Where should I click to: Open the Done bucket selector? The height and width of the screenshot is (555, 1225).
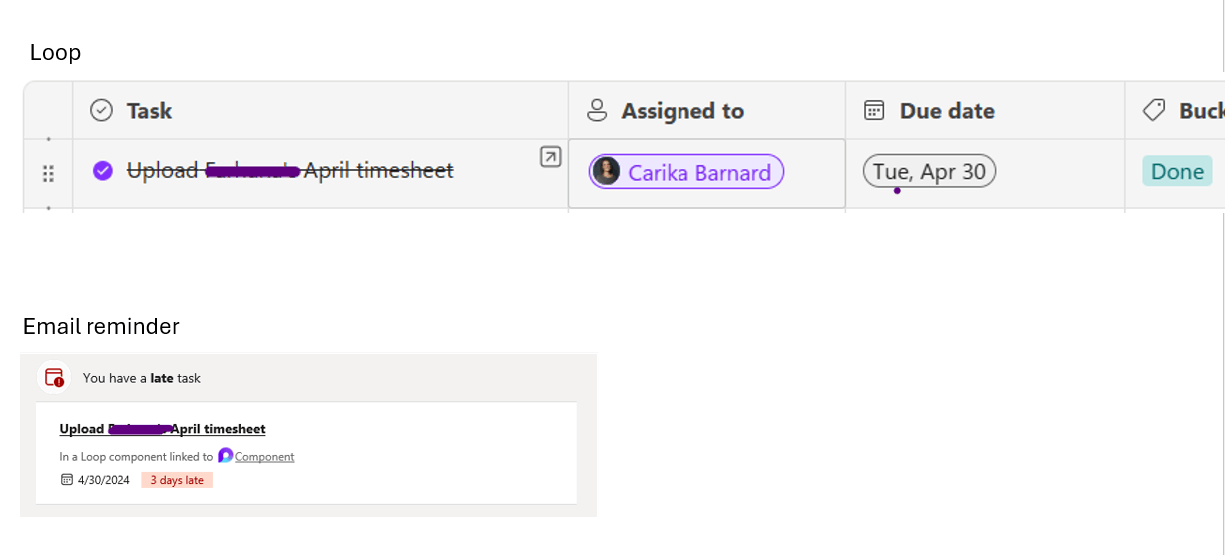1177,172
